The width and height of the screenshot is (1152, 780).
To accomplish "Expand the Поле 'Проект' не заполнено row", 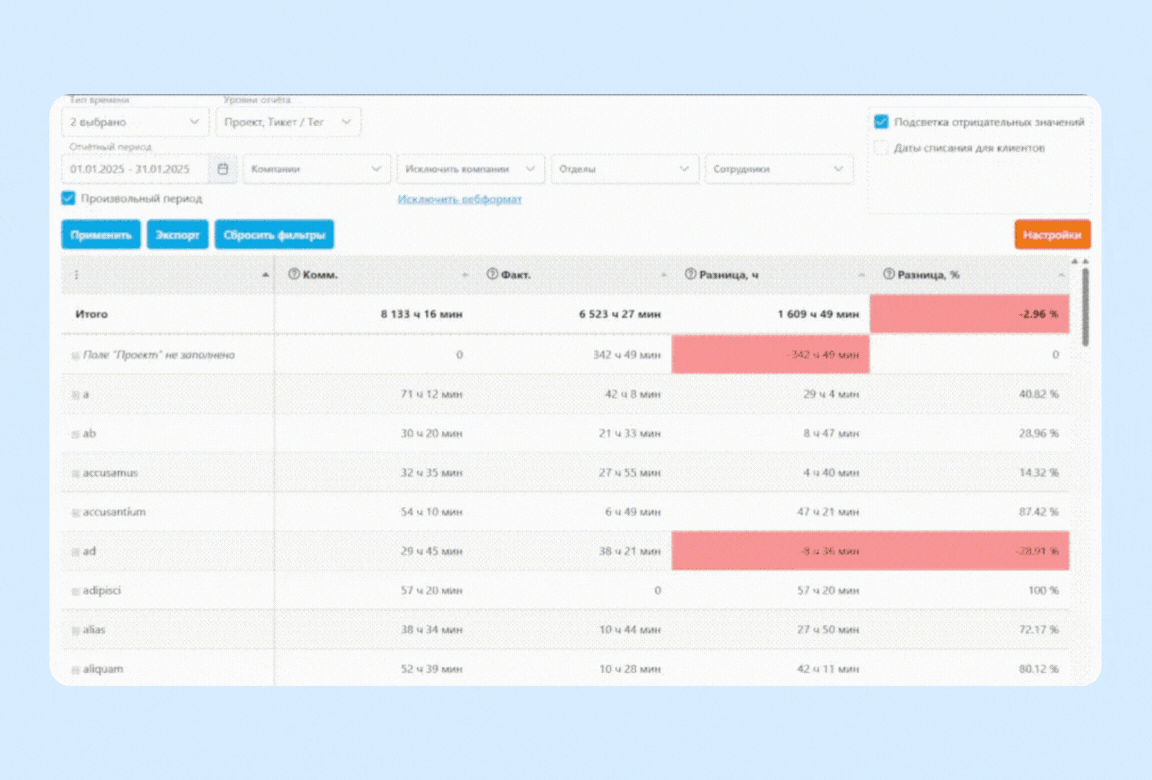I will tap(75, 355).
